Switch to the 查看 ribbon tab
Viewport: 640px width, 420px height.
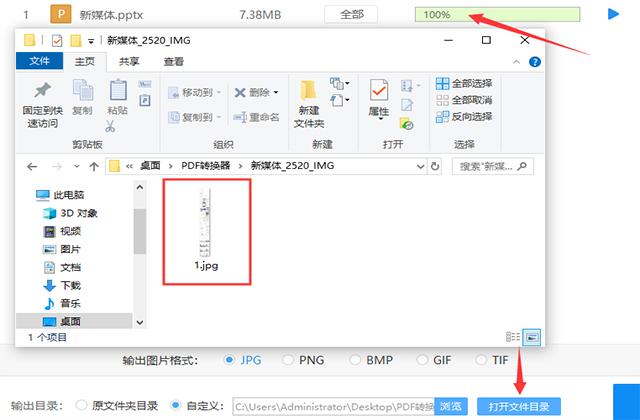click(173, 62)
